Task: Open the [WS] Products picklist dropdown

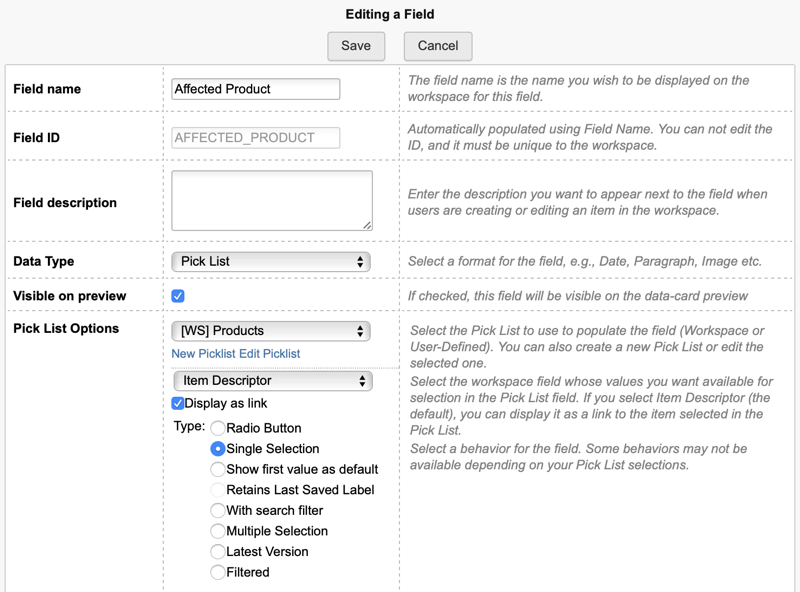Action: 271,331
